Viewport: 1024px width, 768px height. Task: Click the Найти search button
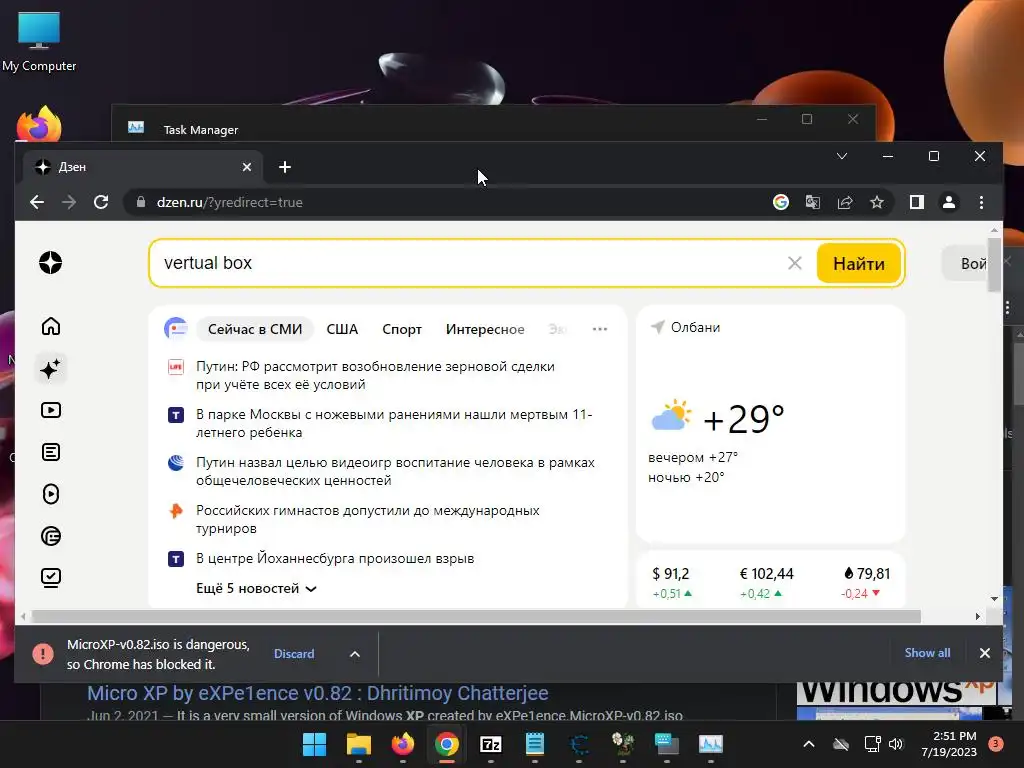coord(859,263)
